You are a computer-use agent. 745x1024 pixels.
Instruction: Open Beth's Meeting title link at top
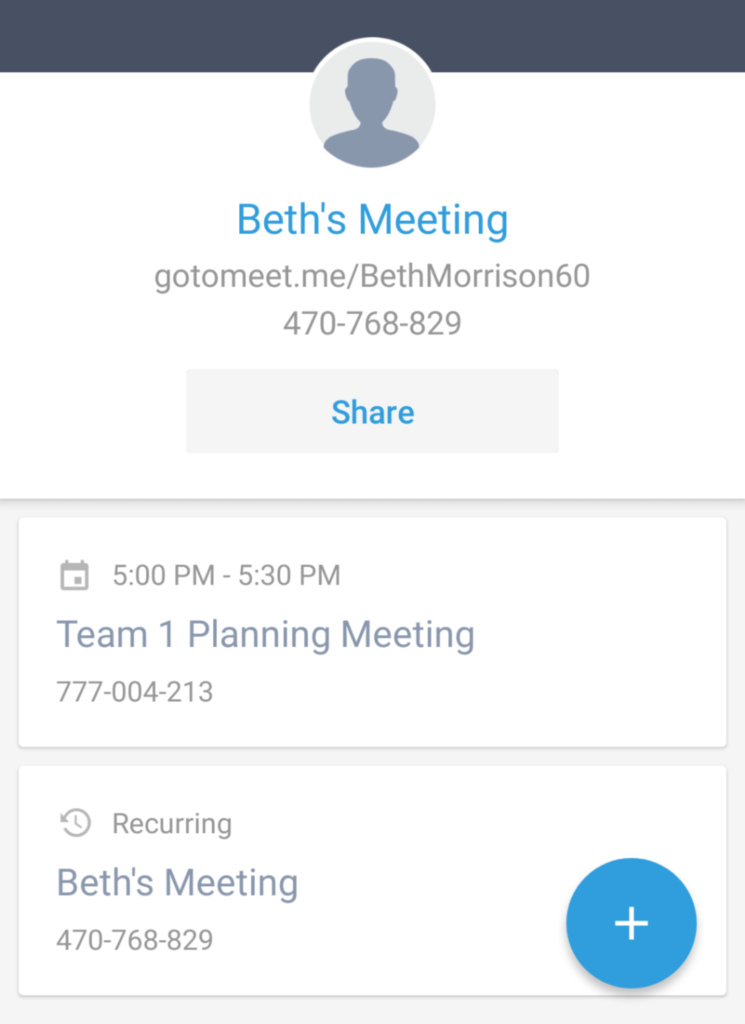coord(372,219)
